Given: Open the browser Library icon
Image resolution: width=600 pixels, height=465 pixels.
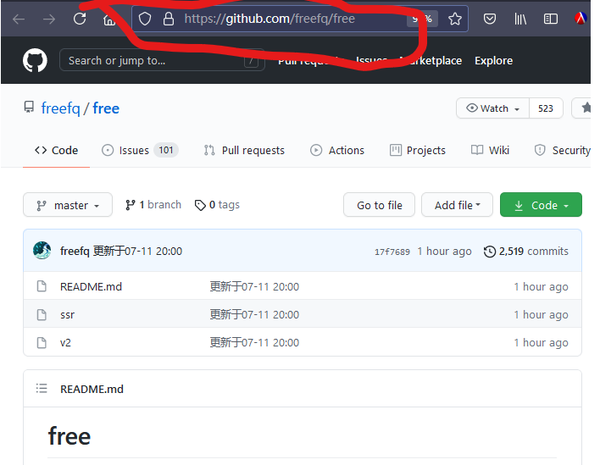Looking at the screenshot, I should coord(520,19).
